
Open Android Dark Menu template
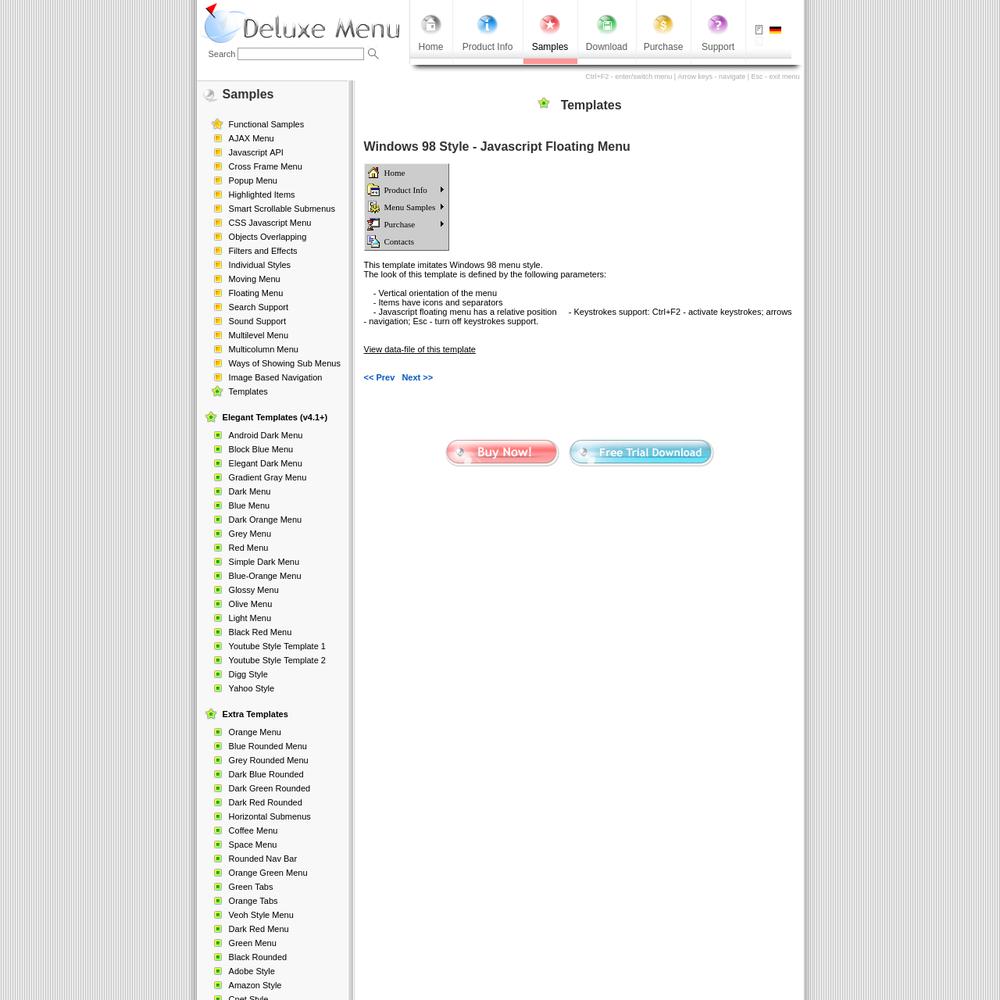[265, 435]
